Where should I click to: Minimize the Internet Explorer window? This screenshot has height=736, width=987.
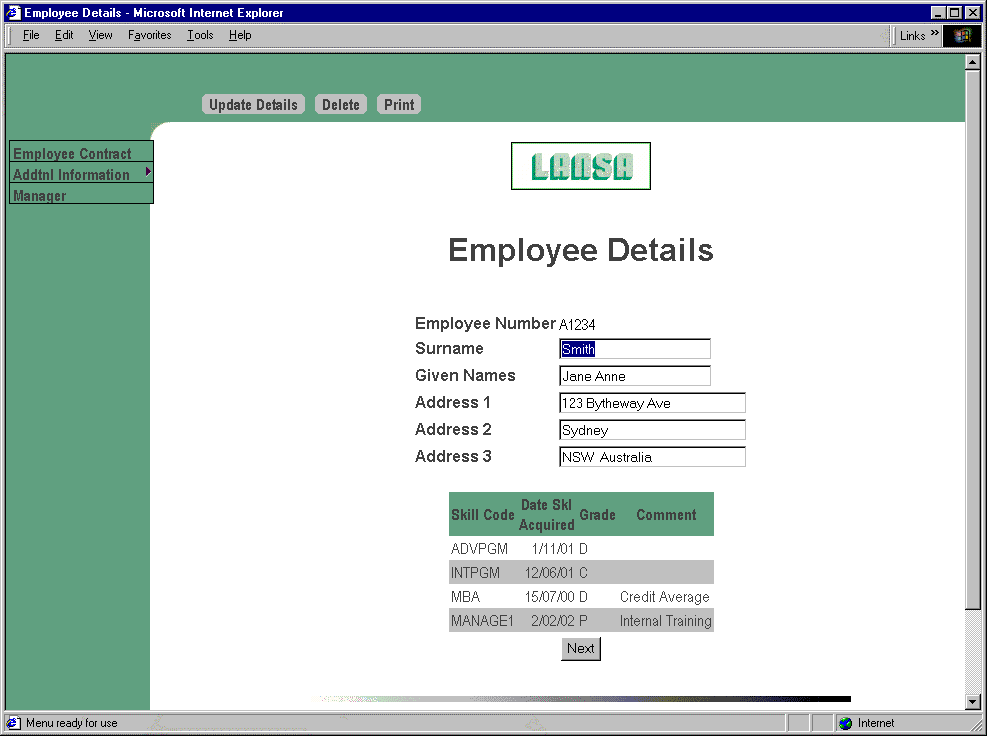click(x=938, y=13)
